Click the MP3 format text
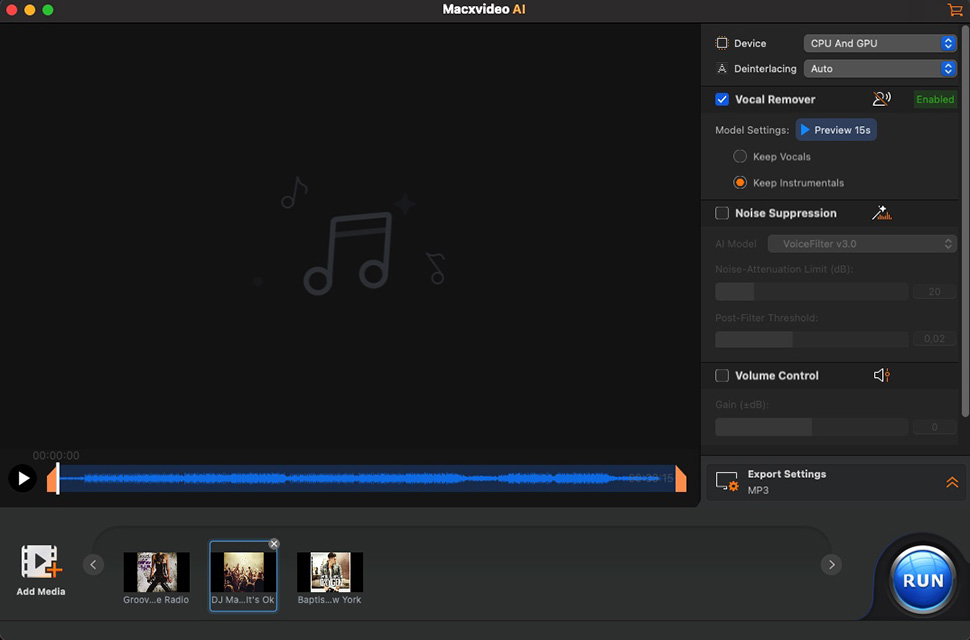The image size is (970, 640). click(758, 490)
